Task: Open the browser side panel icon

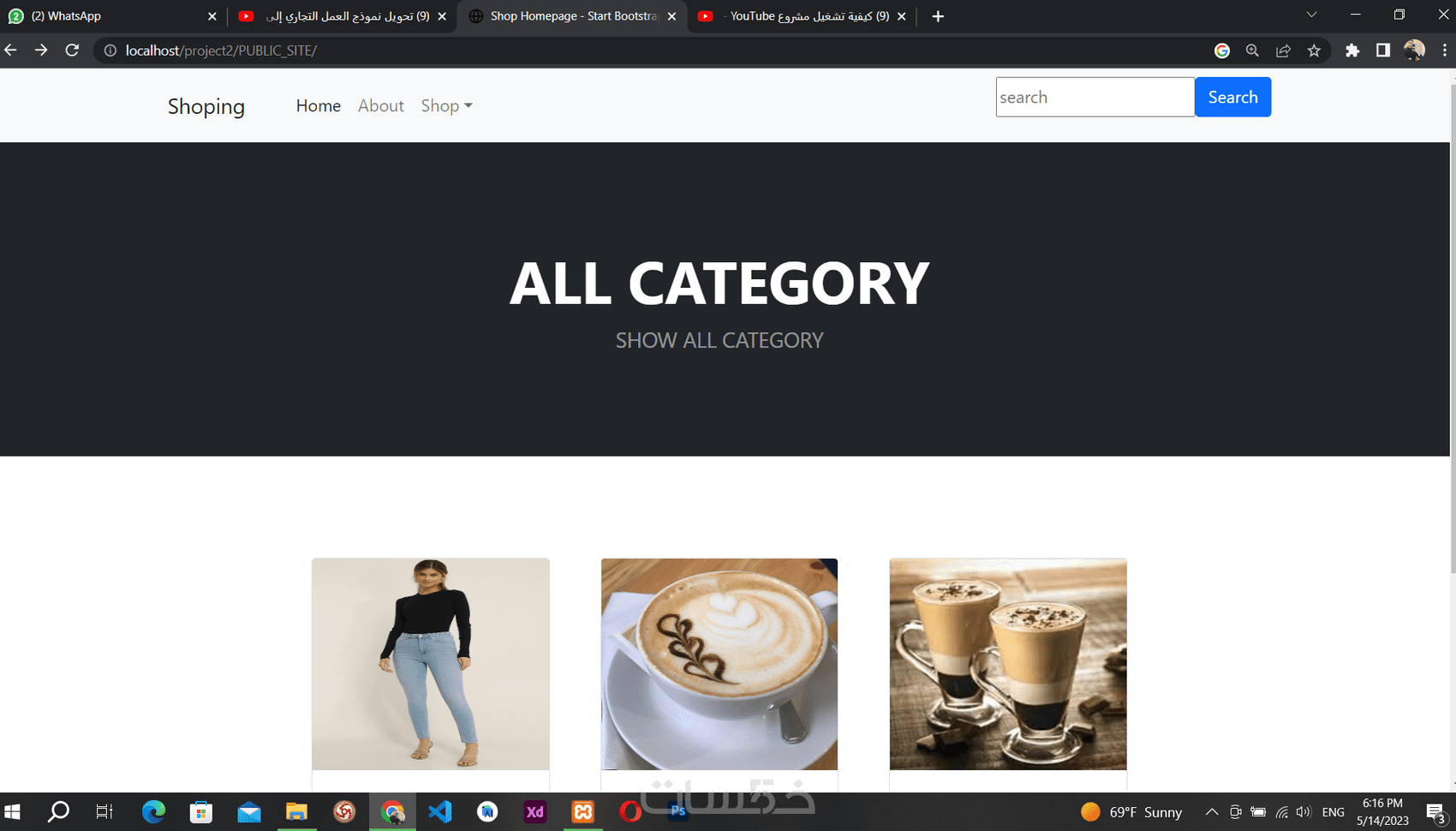Action: [x=1382, y=51]
